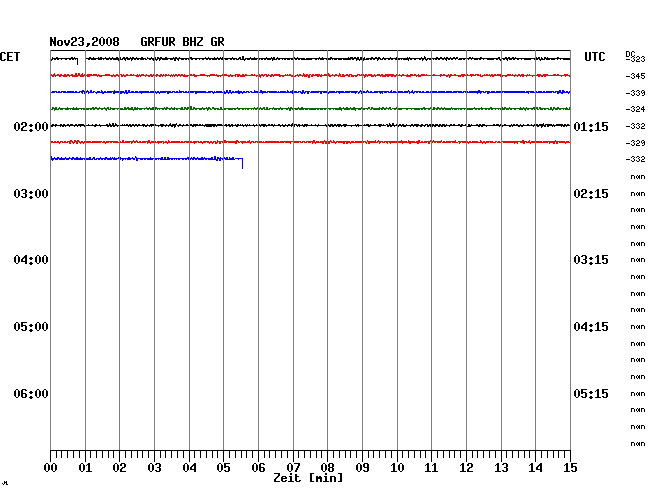Click the 'UTC' timezone label
Image resolution: width=650 pixels, height=494 pixels.
pyautogui.click(x=594, y=57)
